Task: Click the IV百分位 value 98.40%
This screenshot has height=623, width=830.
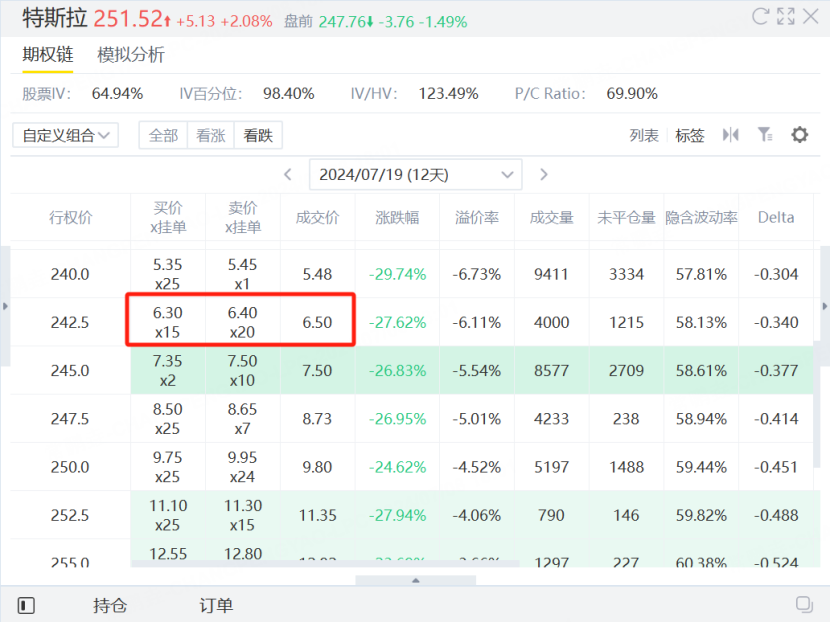Action: pos(288,94)
